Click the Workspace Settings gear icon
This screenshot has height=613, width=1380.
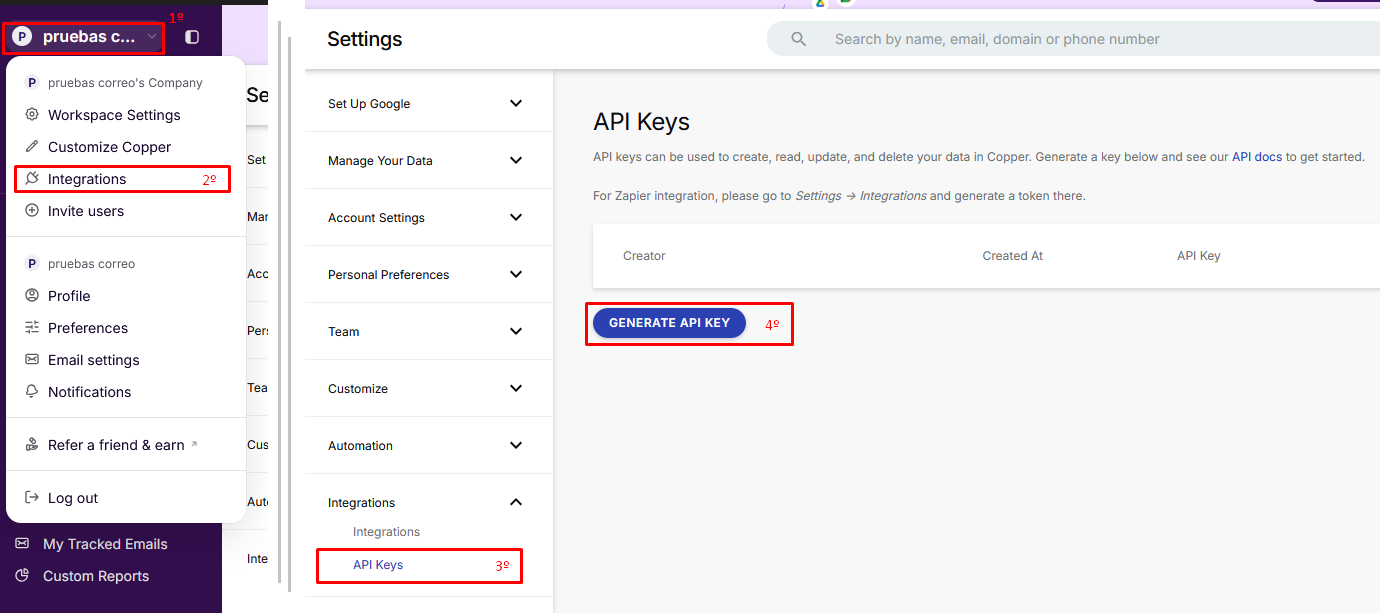coord(32,115)
